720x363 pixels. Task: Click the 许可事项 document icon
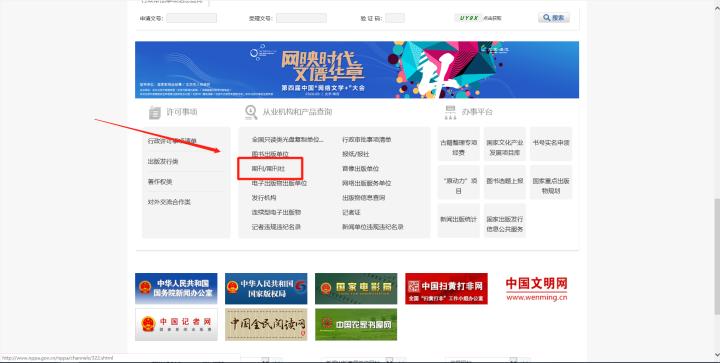tap(155, 112)
